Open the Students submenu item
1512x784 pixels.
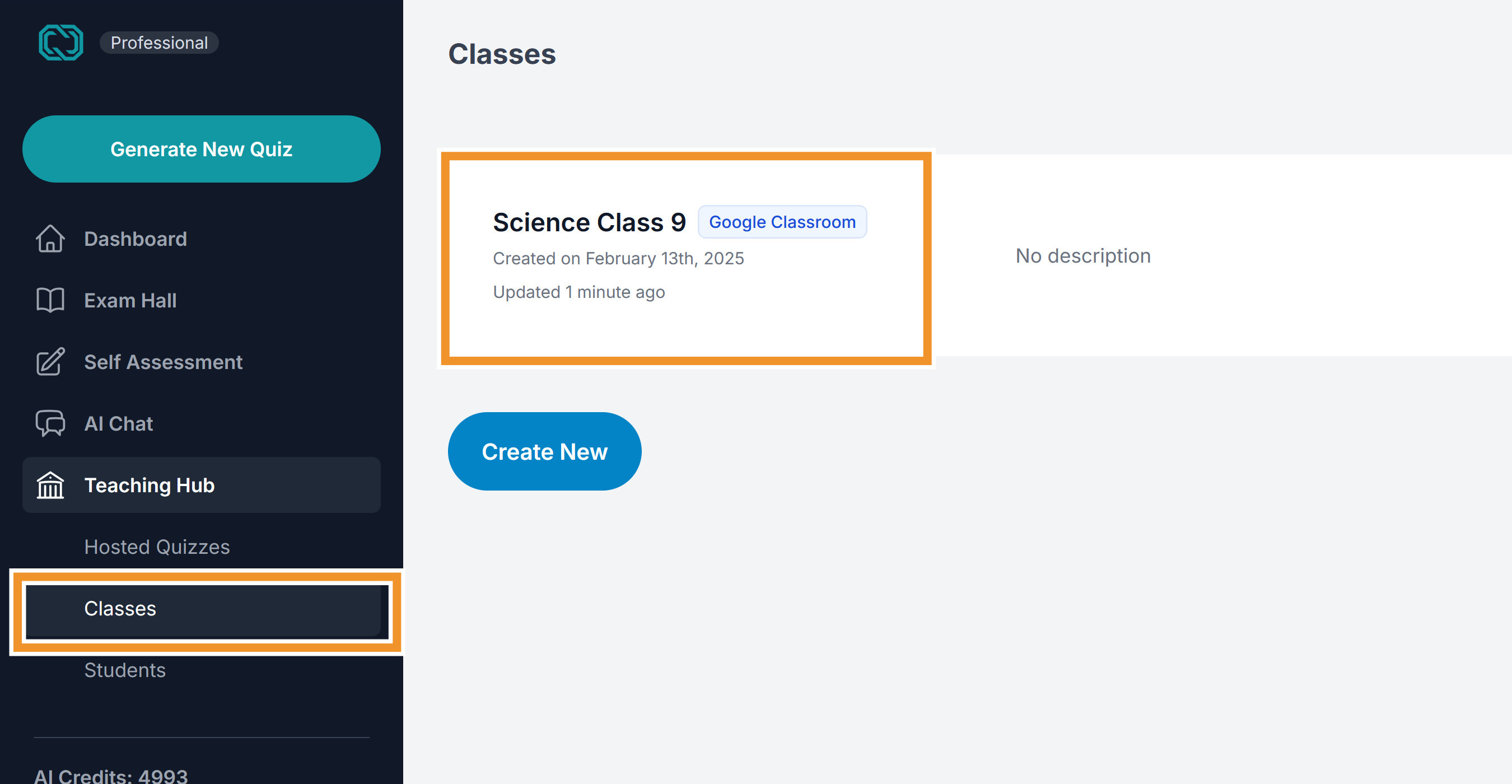(125, 670)
